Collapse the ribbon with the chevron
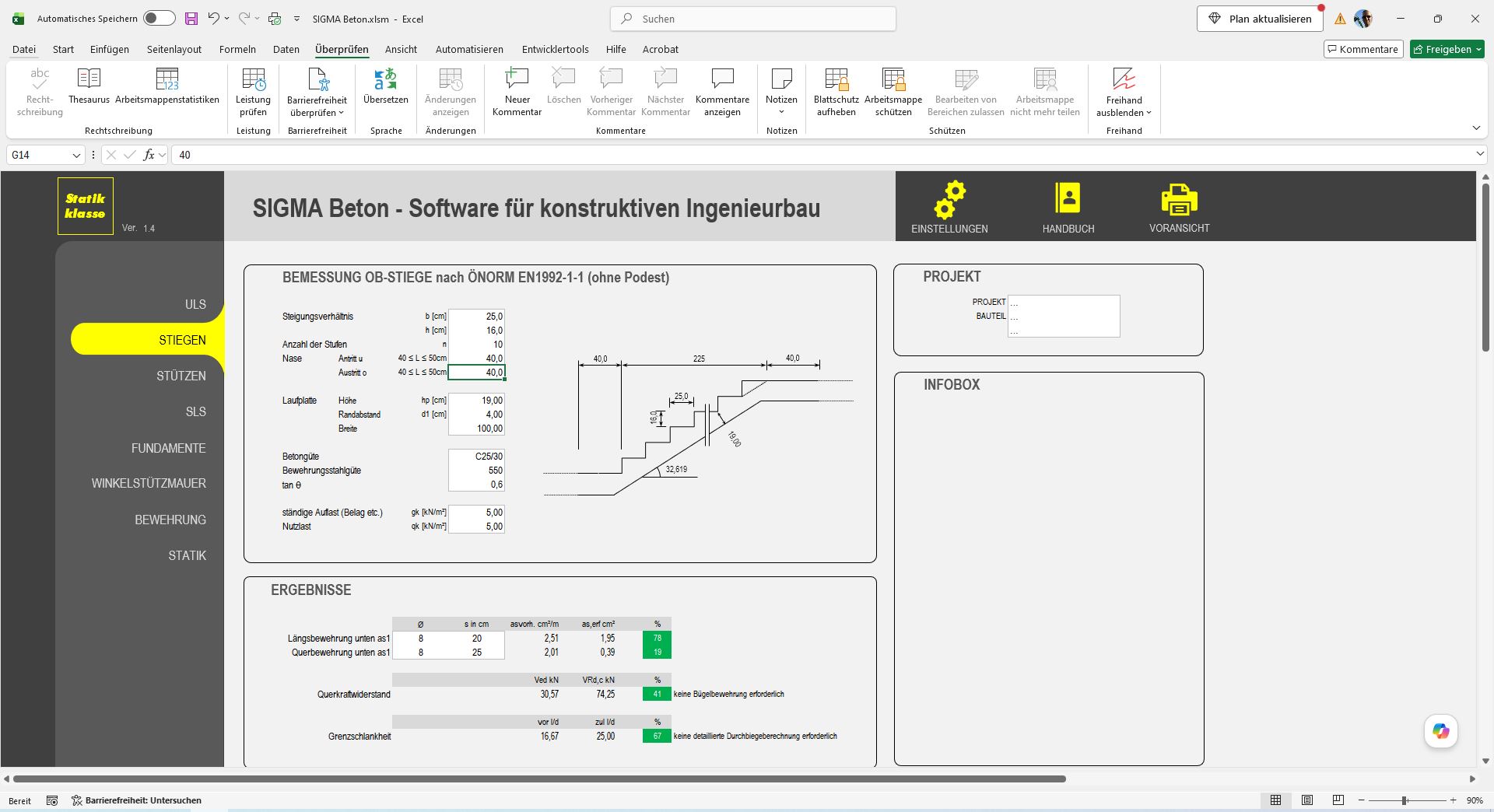The width and height of the screenshot is (1494, 812). pos(1476,128)
